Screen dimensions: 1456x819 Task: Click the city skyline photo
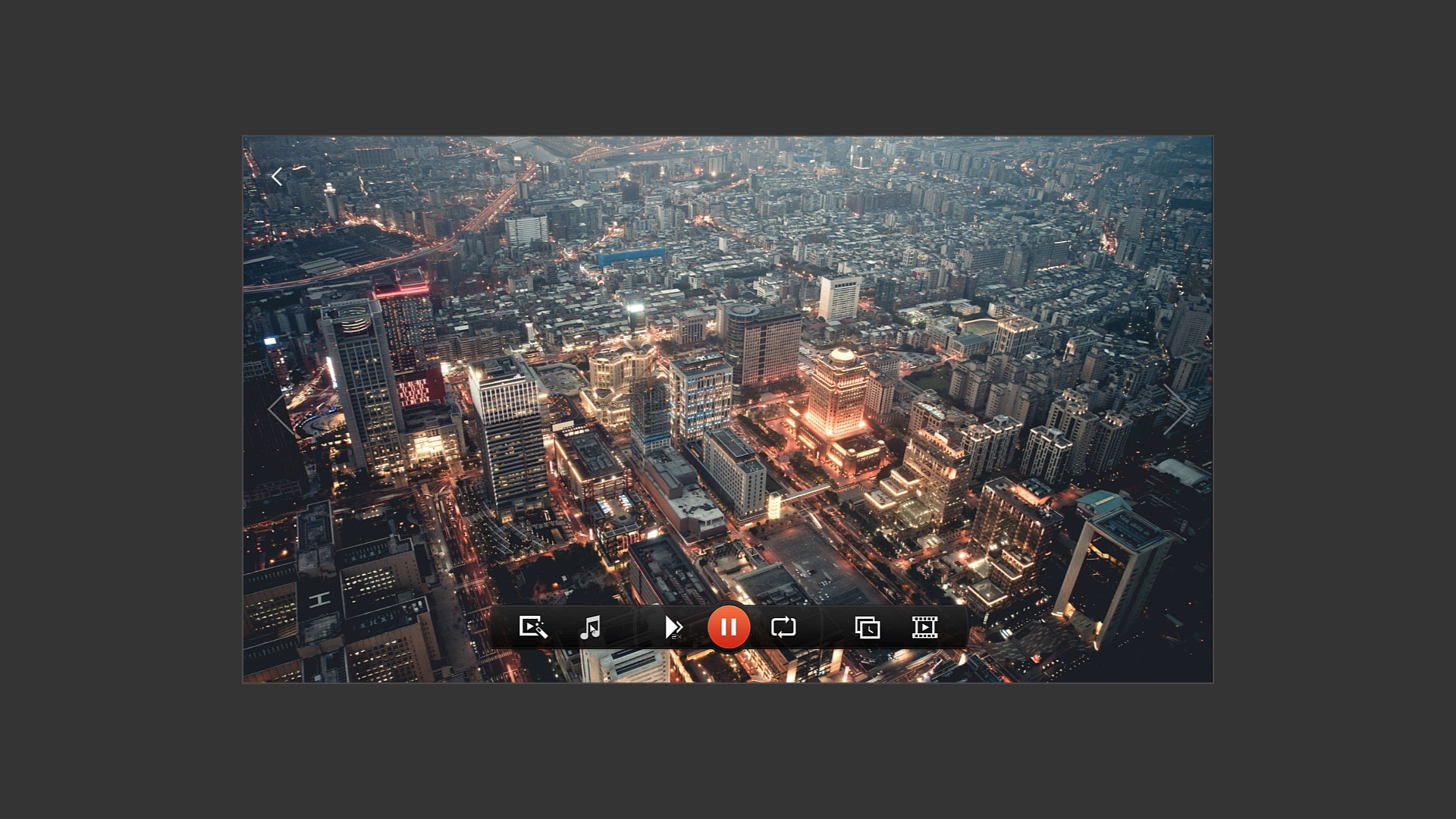[728, 341]
